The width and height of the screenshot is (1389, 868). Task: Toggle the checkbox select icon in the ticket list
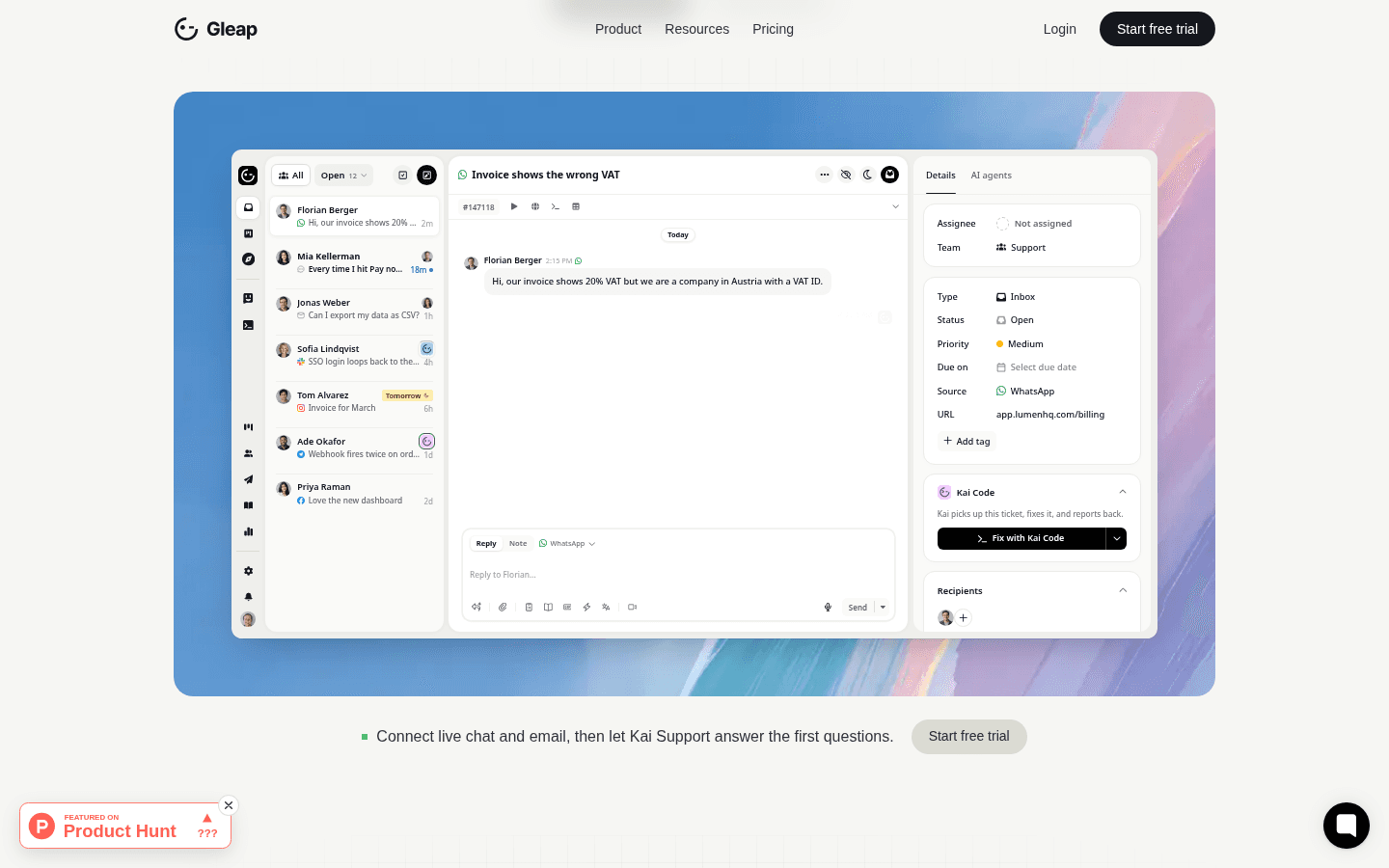point(403,176)
